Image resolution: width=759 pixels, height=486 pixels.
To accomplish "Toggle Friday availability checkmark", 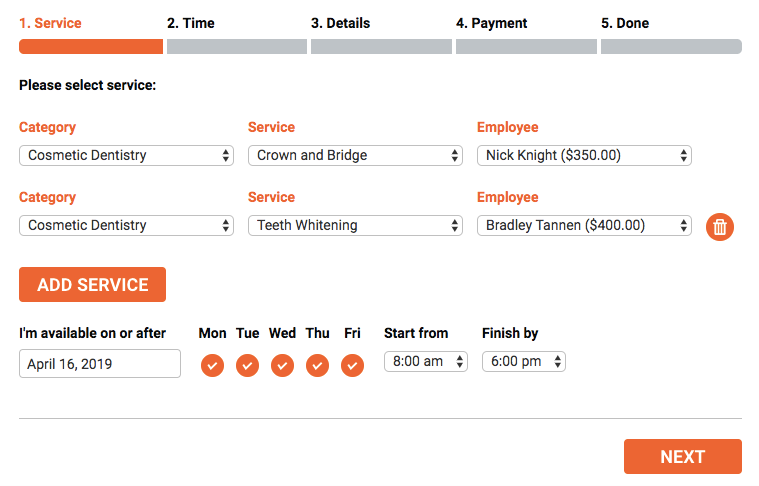I will [352, 365].
